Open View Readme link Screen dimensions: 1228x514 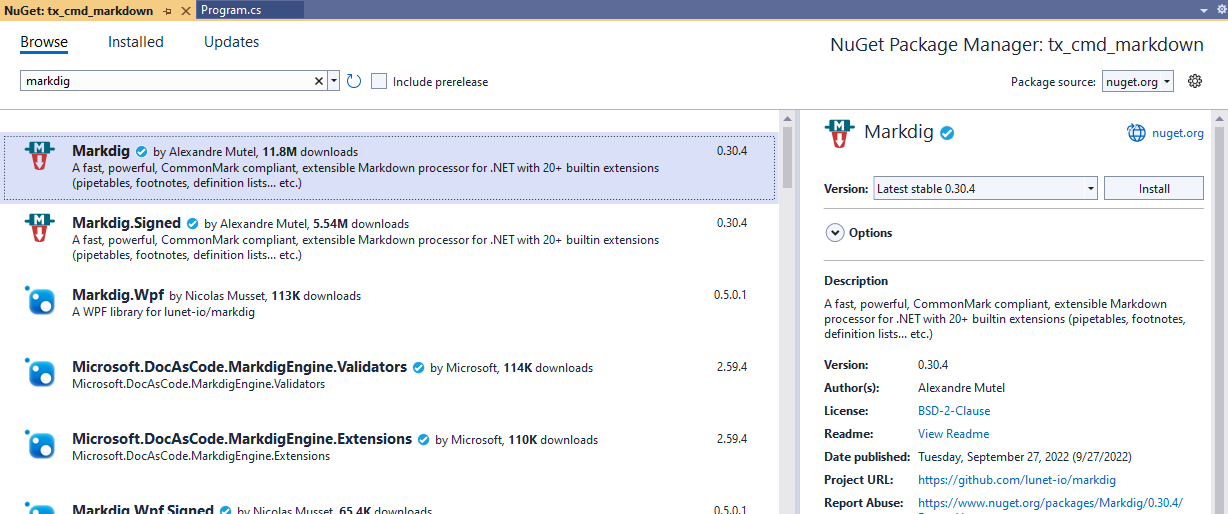click(x=954, y=434)
